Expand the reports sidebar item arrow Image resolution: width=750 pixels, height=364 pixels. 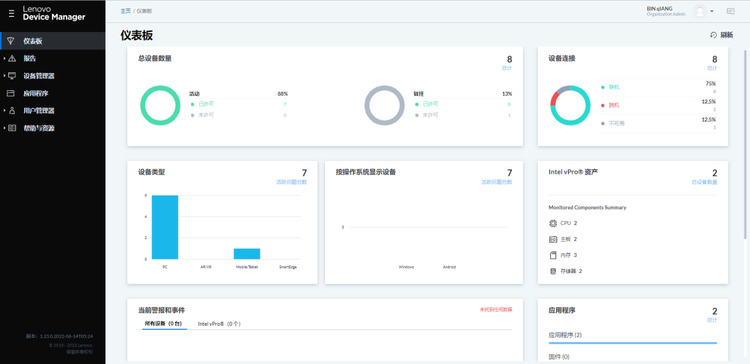point(4,58)
